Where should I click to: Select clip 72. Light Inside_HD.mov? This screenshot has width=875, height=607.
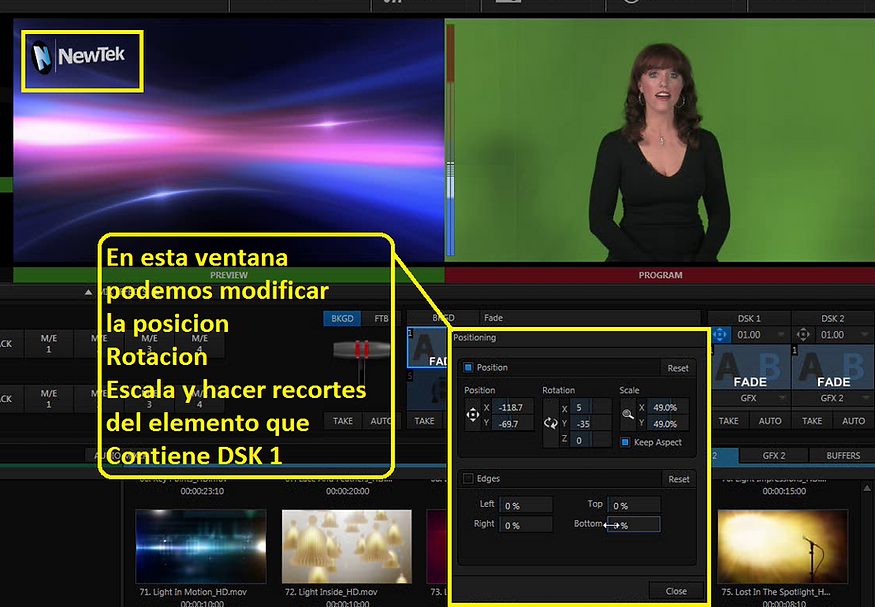[347, 547]
